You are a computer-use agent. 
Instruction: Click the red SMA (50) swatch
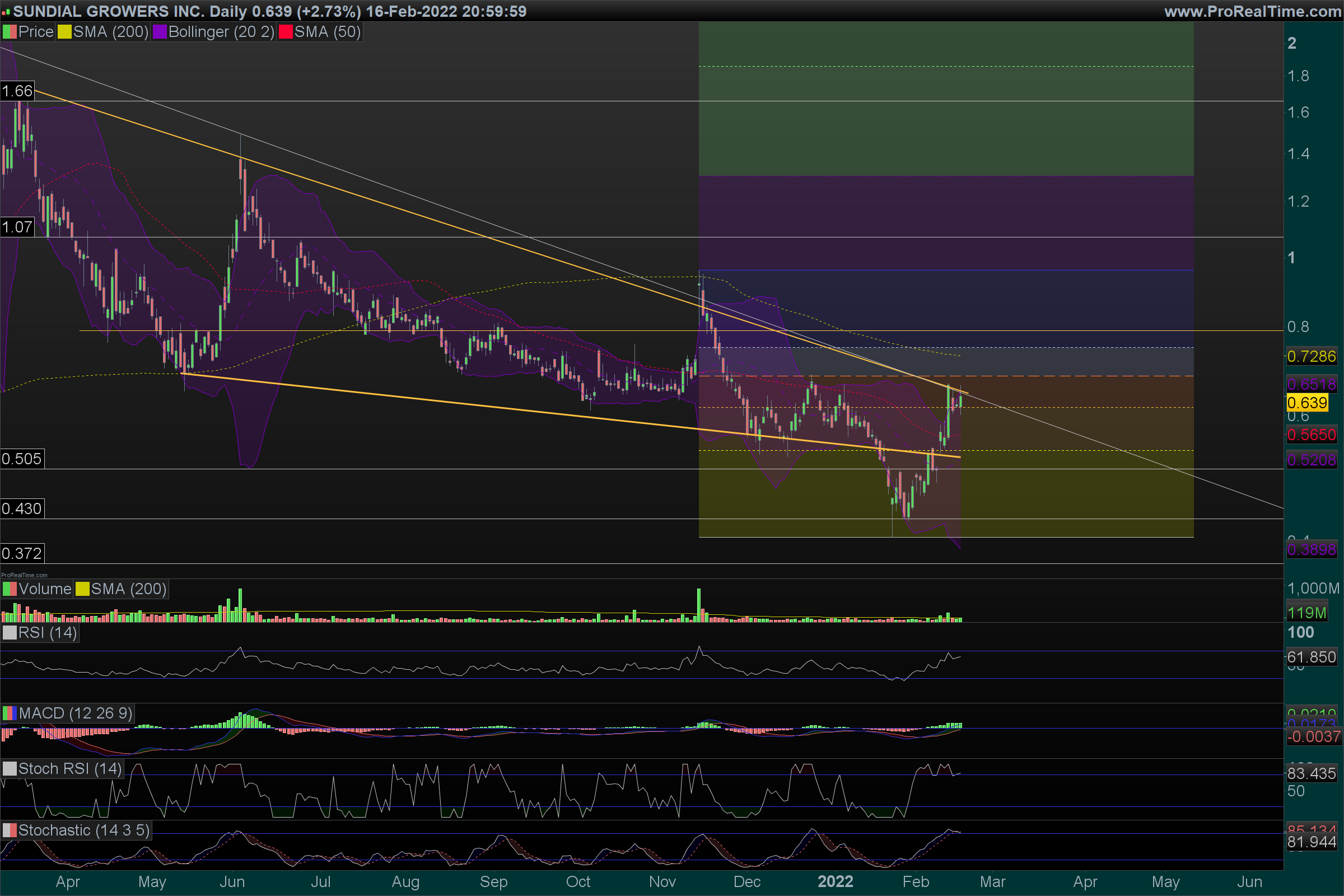tap(285, 32)
